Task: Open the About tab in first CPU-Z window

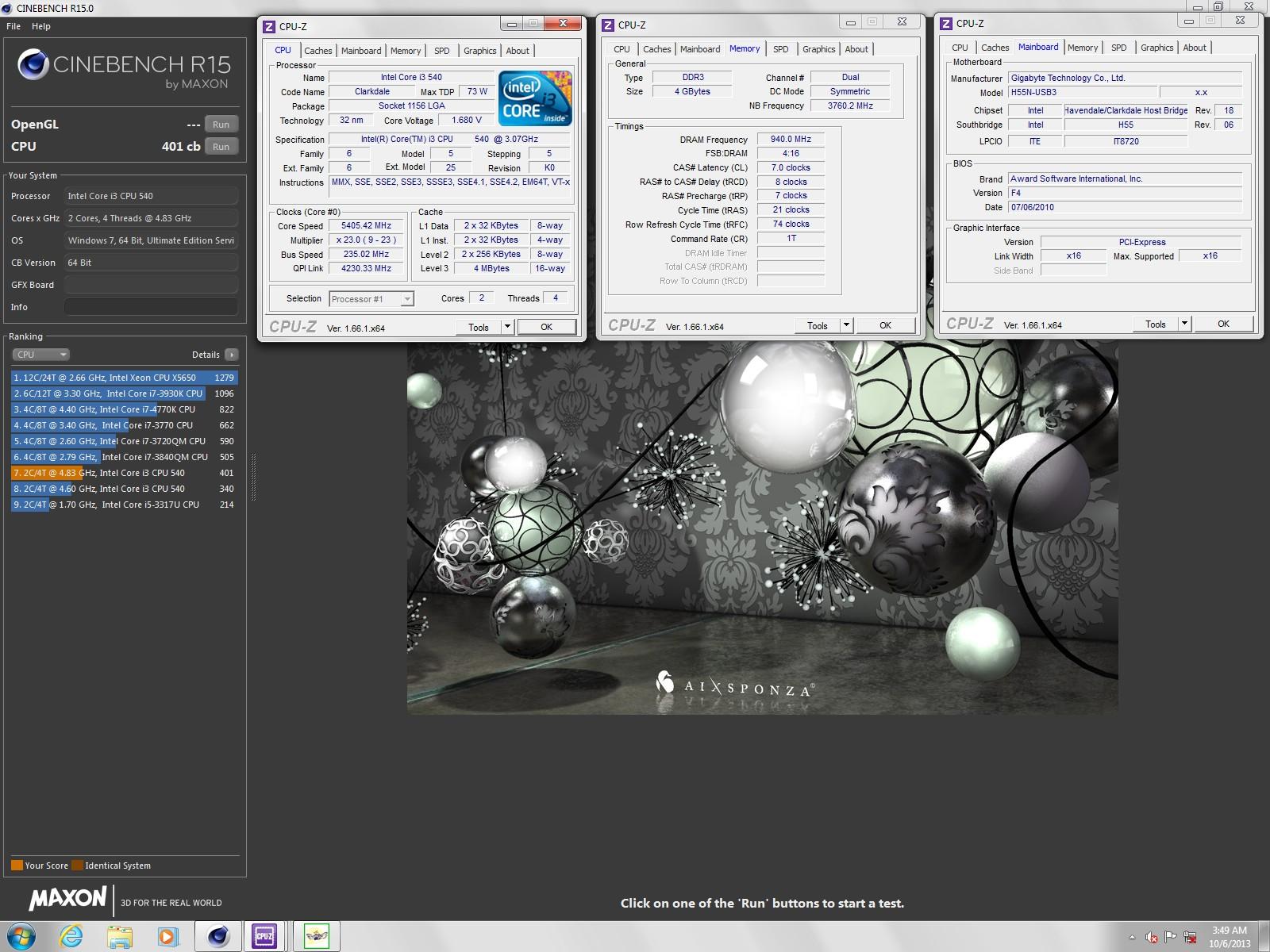Action: coord(518,51)
